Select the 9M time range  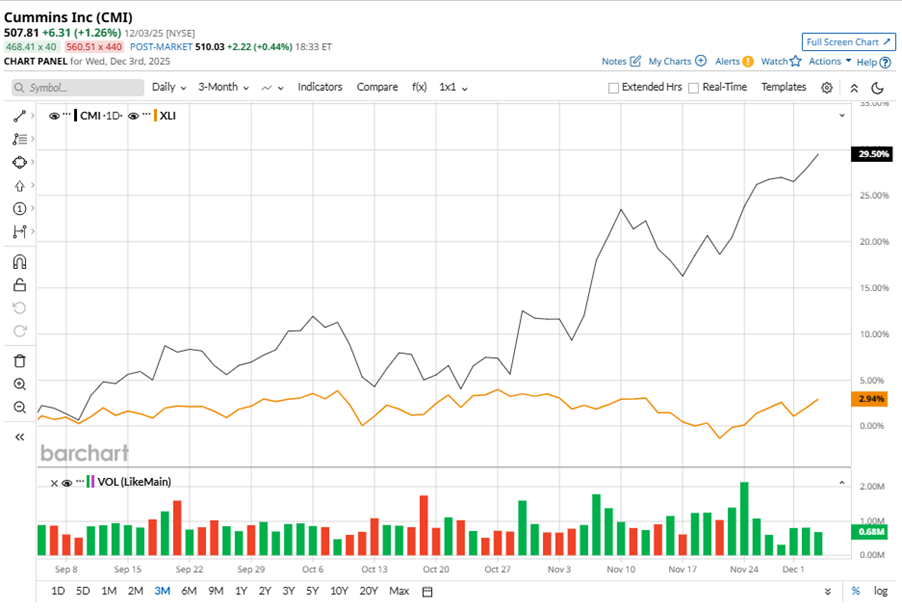click(216, 591)
